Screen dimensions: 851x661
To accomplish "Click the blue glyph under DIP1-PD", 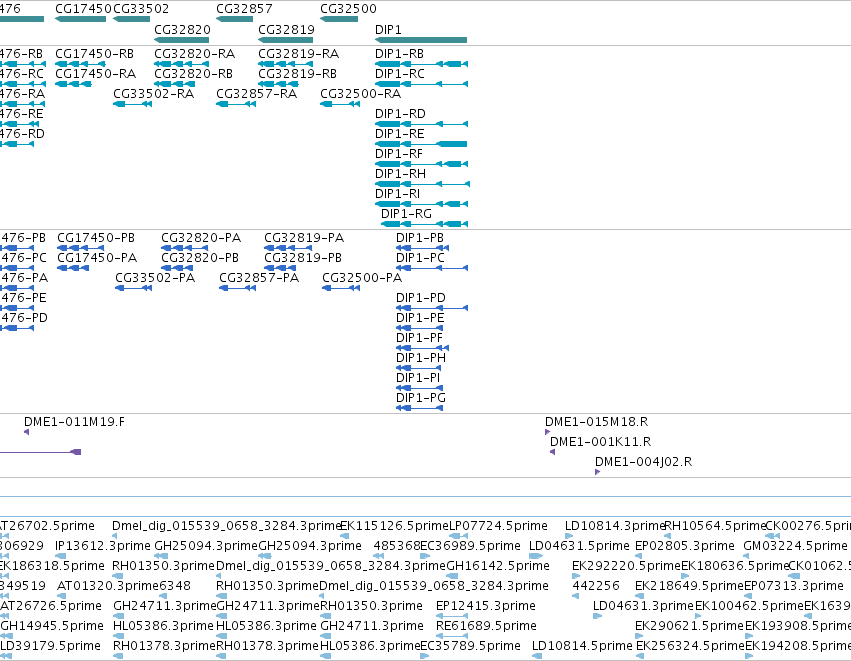I will 432,308.
